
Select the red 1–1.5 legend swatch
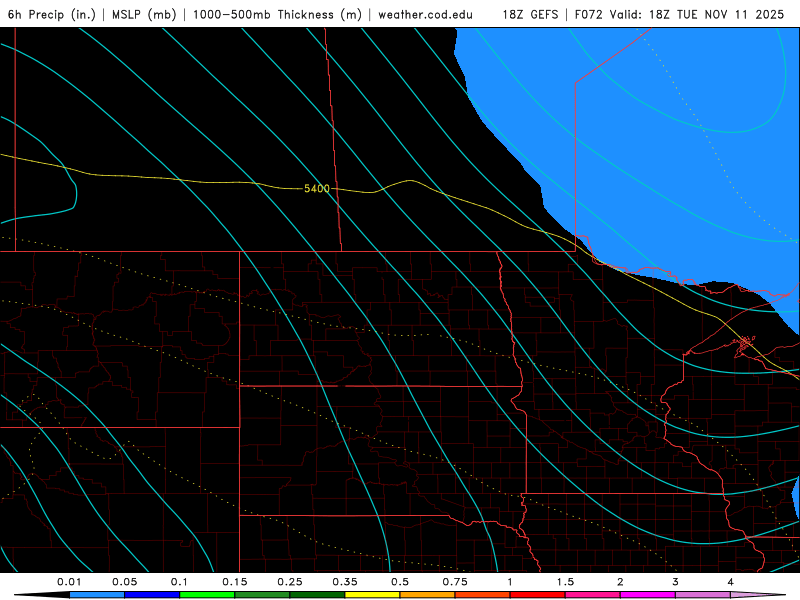[538, 595]
